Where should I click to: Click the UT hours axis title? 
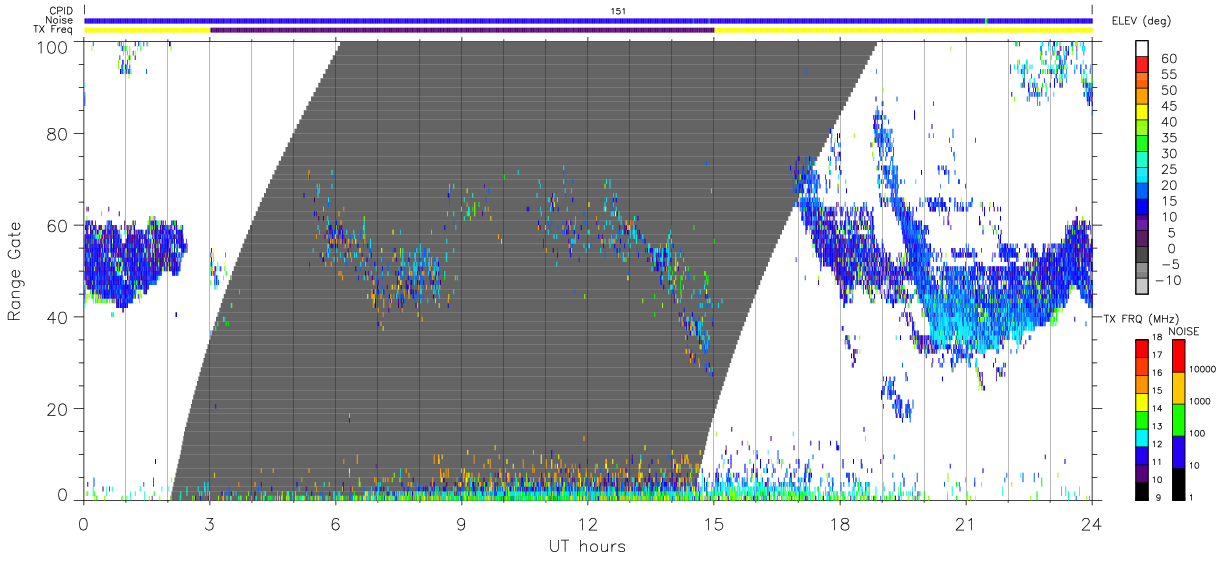[x=587, y=546]
